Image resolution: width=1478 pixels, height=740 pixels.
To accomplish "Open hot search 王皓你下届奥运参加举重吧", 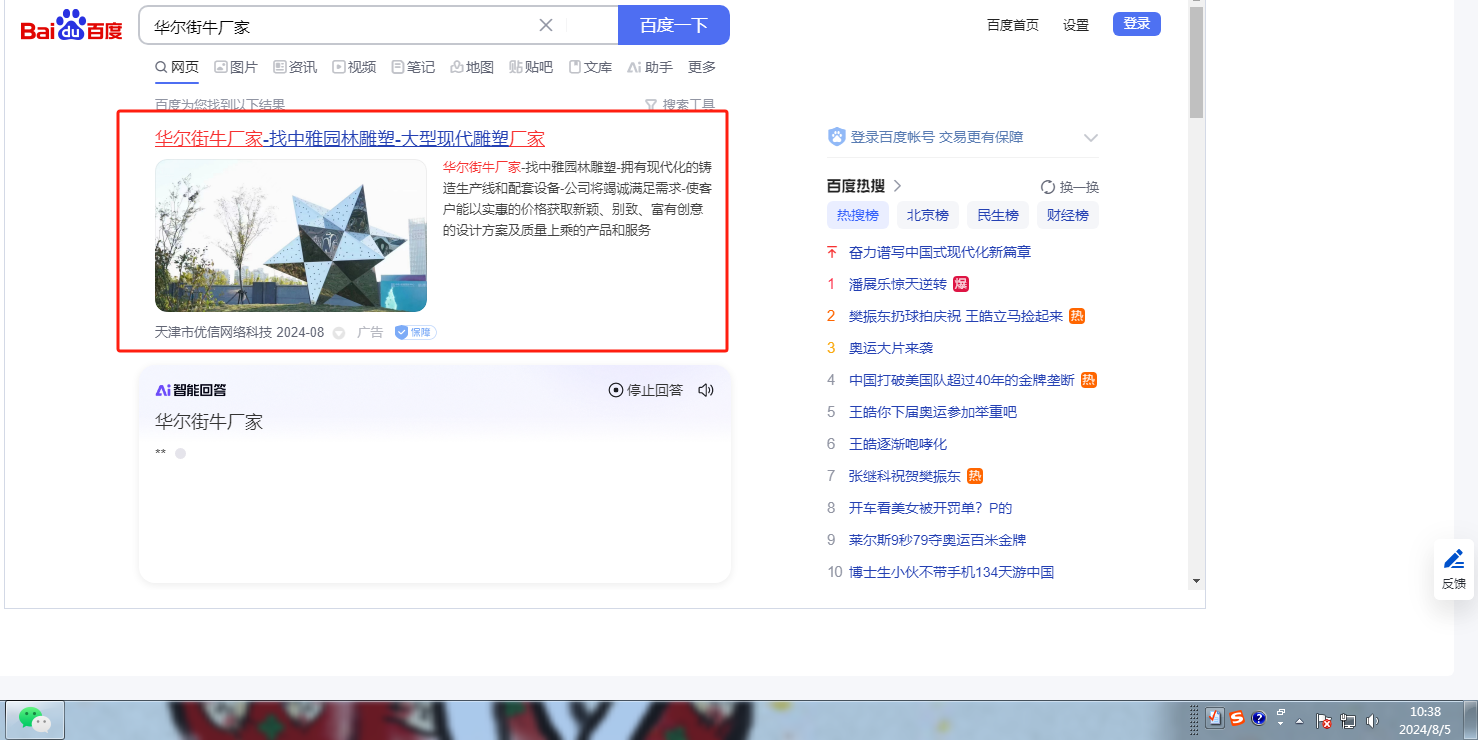I will (x=933, y=412).
